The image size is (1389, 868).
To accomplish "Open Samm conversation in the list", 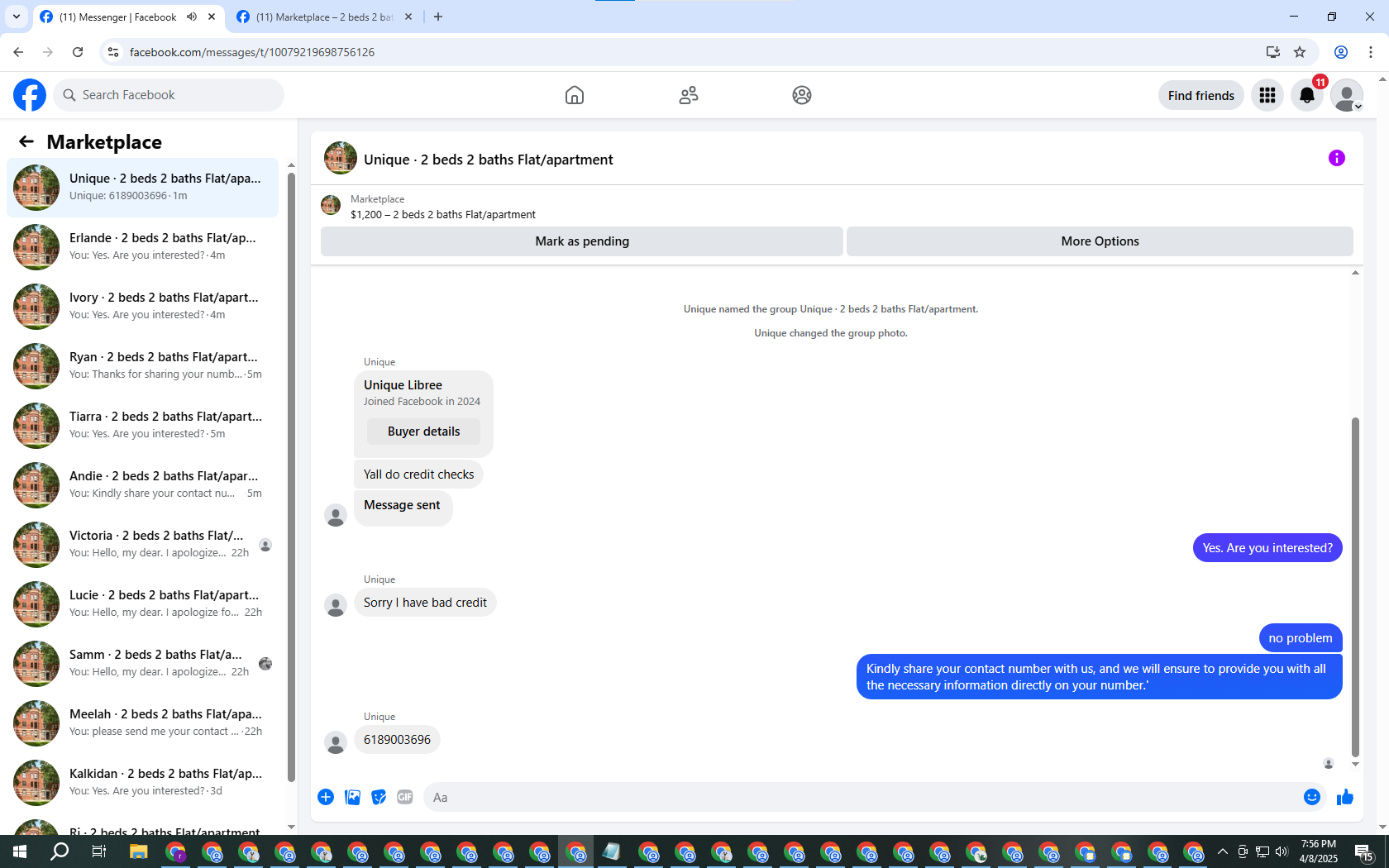I will coord(142,664).
